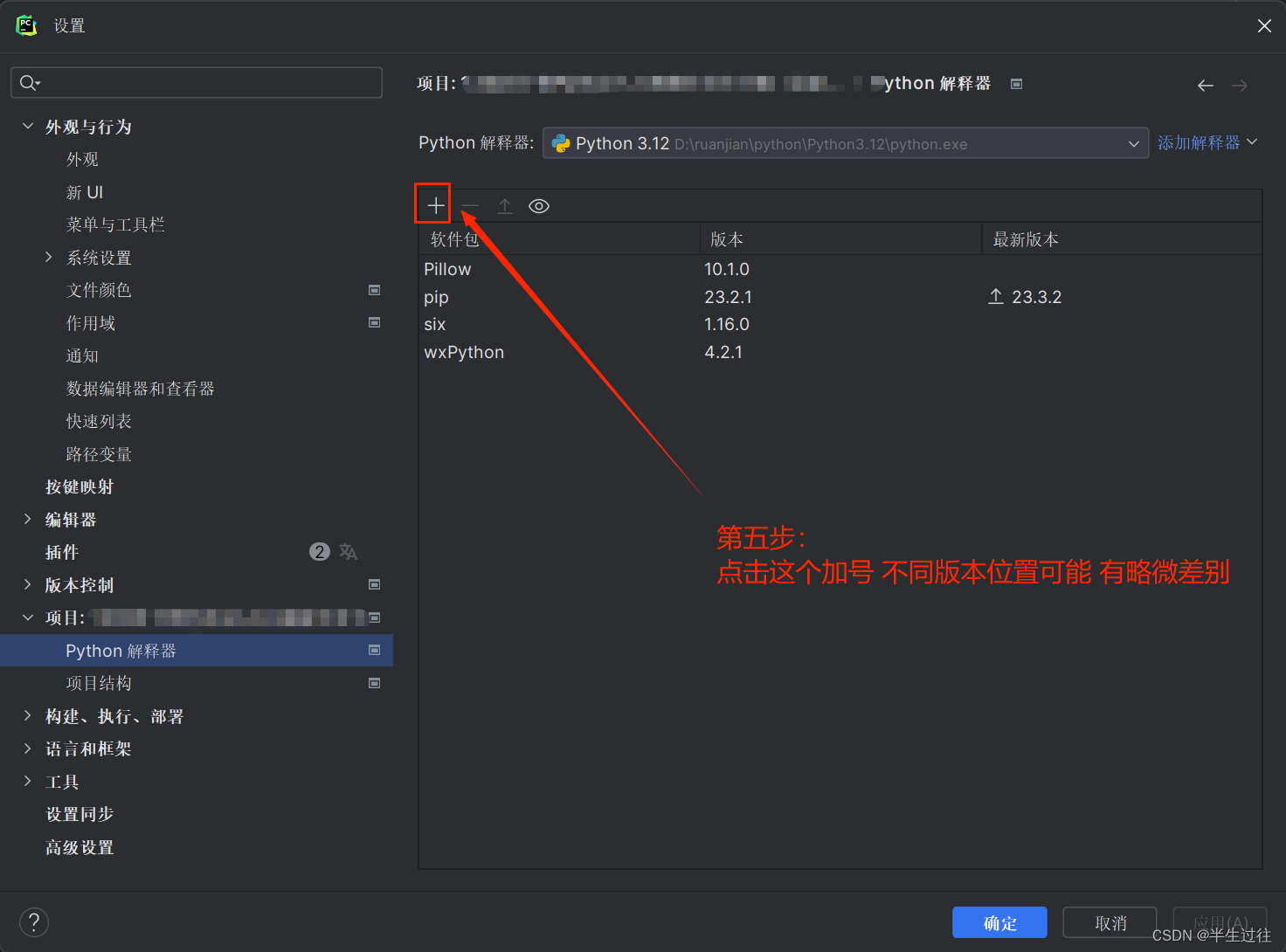The image size is (1286, 952).
Task: Click the 版本 column header
Action: point(841,239)
